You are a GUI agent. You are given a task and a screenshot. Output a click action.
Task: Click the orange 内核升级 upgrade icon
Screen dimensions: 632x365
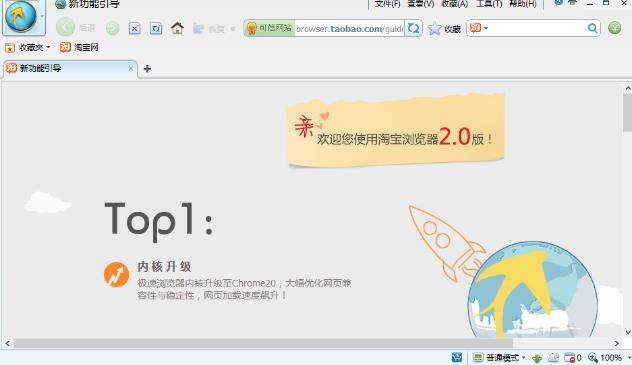coord(116,274)
